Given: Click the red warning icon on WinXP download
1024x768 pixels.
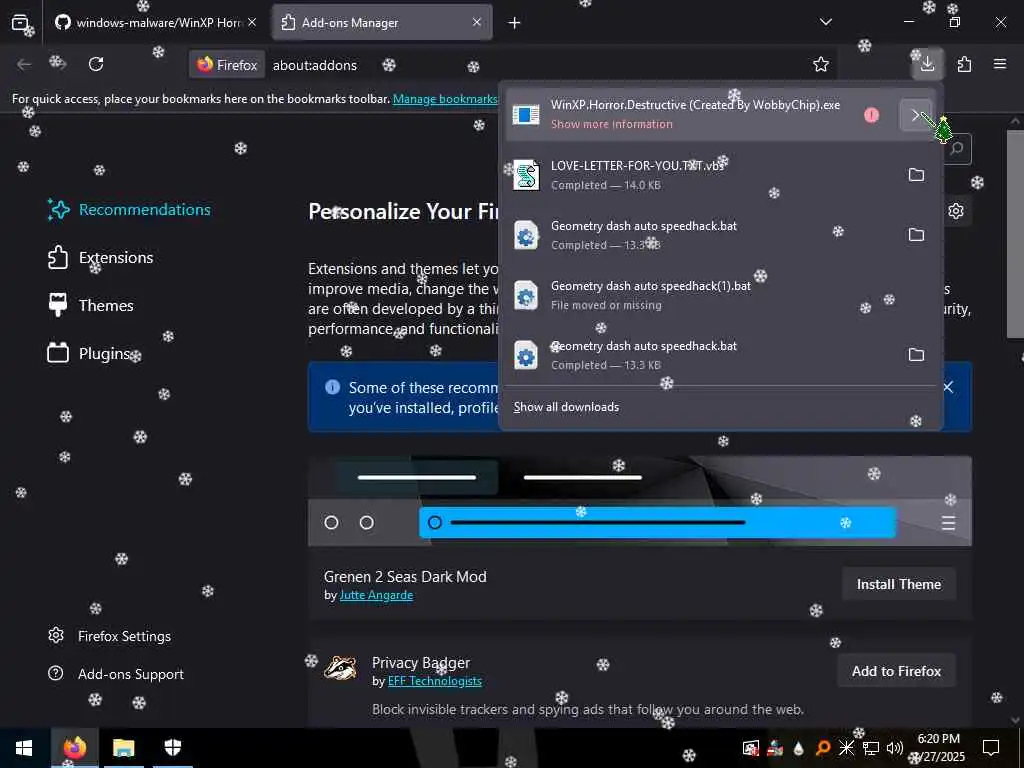Looking at the screenshot, I should click(871, 115).
